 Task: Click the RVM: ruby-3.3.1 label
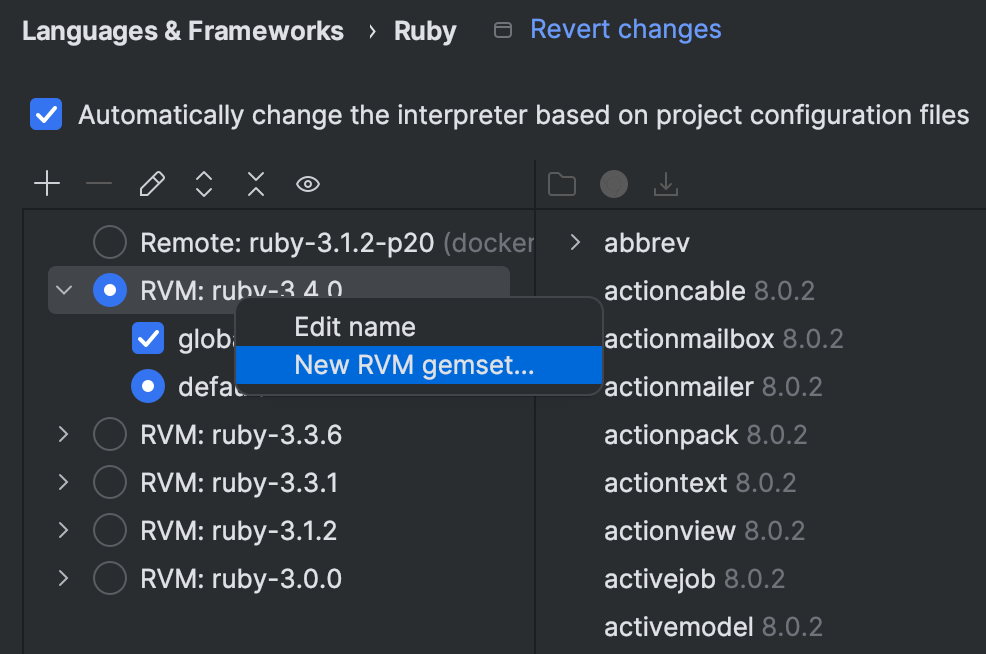click(x=239, y=483)
